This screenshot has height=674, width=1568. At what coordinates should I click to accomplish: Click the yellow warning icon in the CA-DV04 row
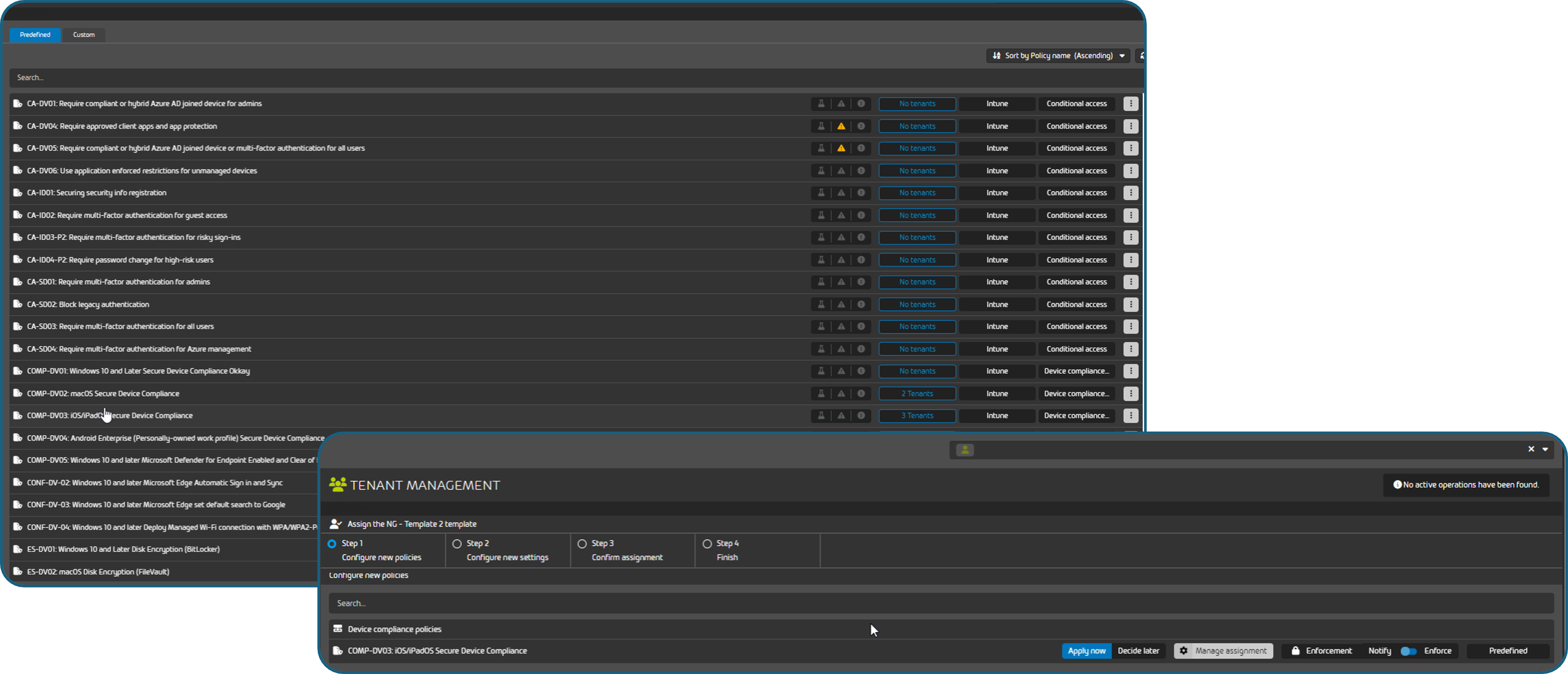(841, 126)
